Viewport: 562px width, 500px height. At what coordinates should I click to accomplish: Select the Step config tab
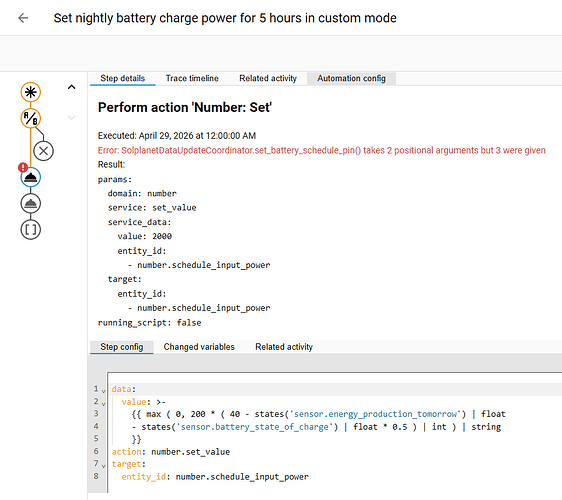point(122,347)
